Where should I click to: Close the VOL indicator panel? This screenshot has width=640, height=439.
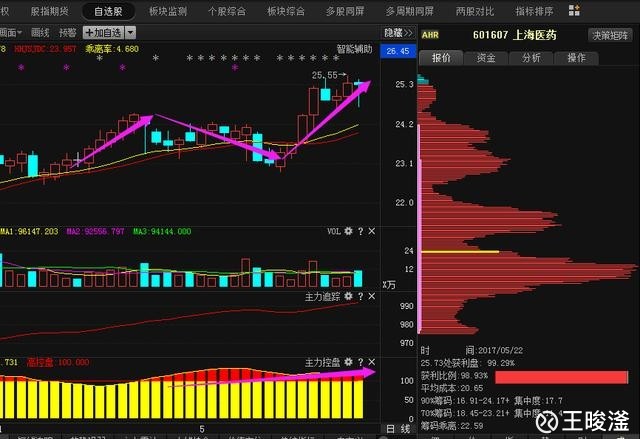(x=371, y=231)
